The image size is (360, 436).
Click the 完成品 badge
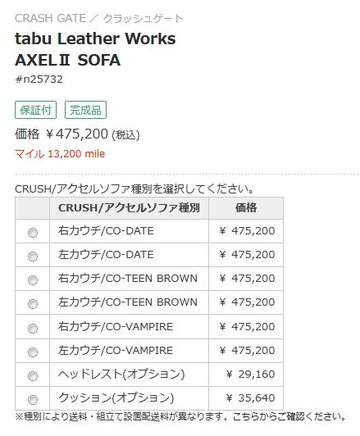point(86,110)
